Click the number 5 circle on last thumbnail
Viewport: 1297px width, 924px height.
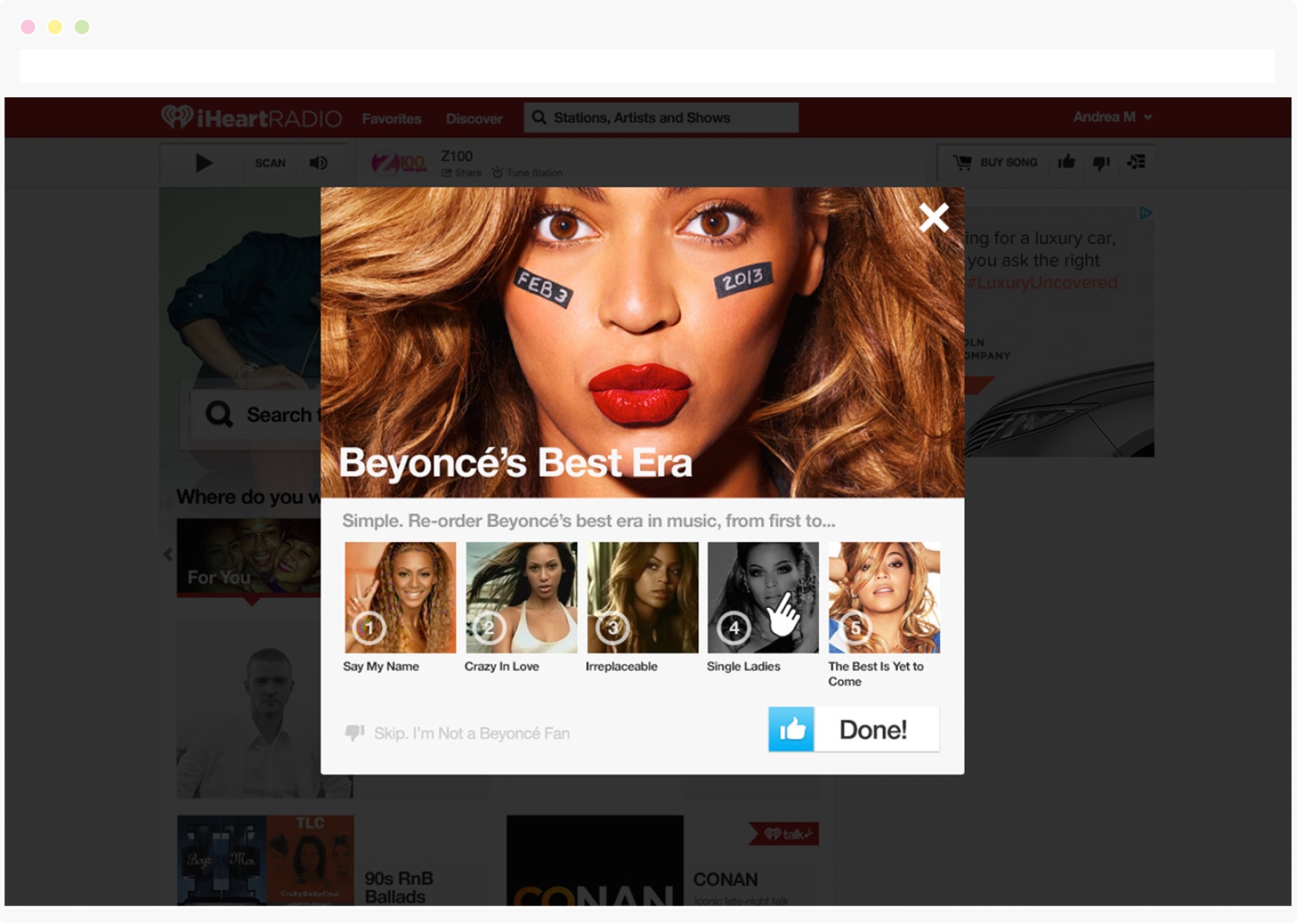[x=854, y=627]
